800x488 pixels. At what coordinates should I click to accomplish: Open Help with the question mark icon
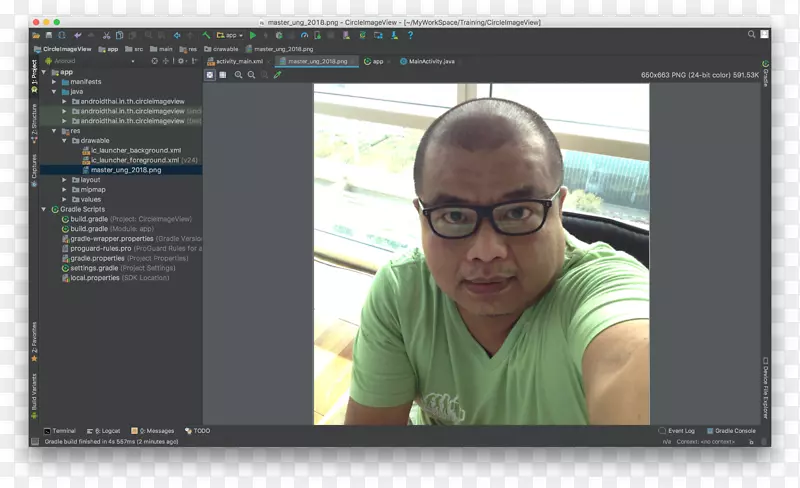pyautogui.click(x=410, y=35)
